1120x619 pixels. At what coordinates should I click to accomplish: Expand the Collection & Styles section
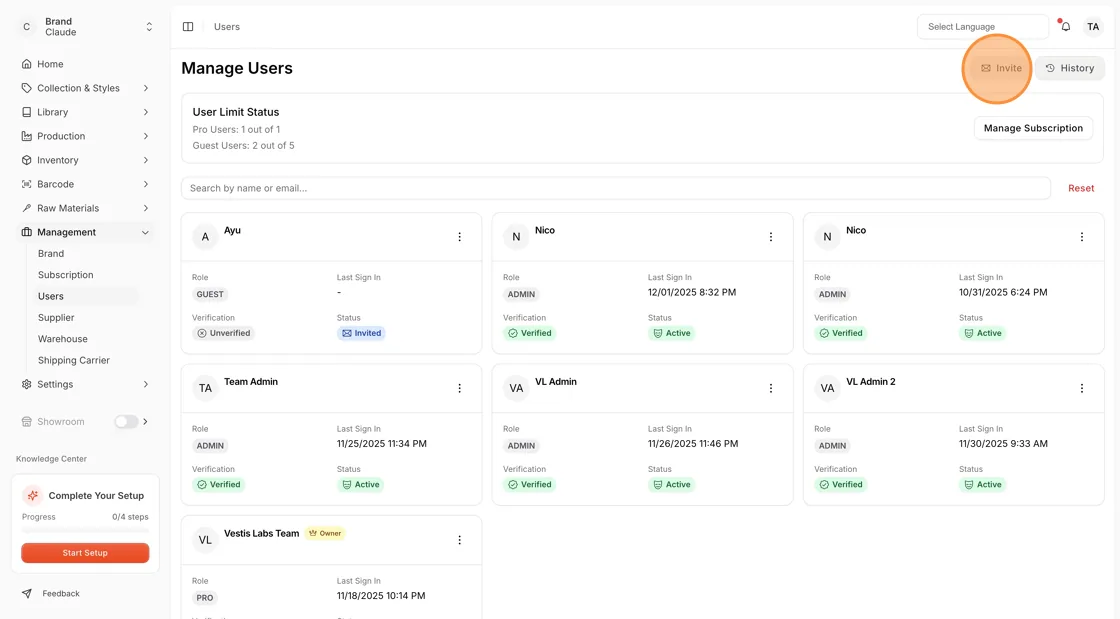pos(146,89)
